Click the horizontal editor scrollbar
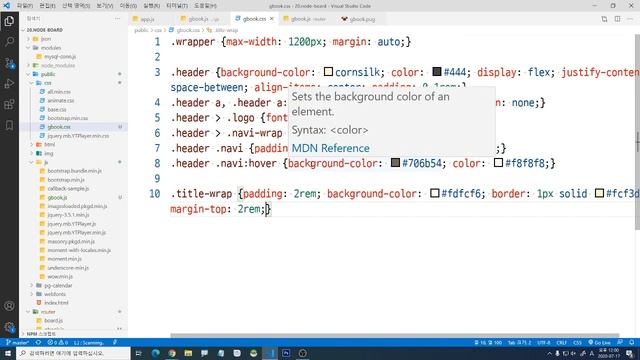The height and width of the screenshot is (360, 640). coord(394,335)
